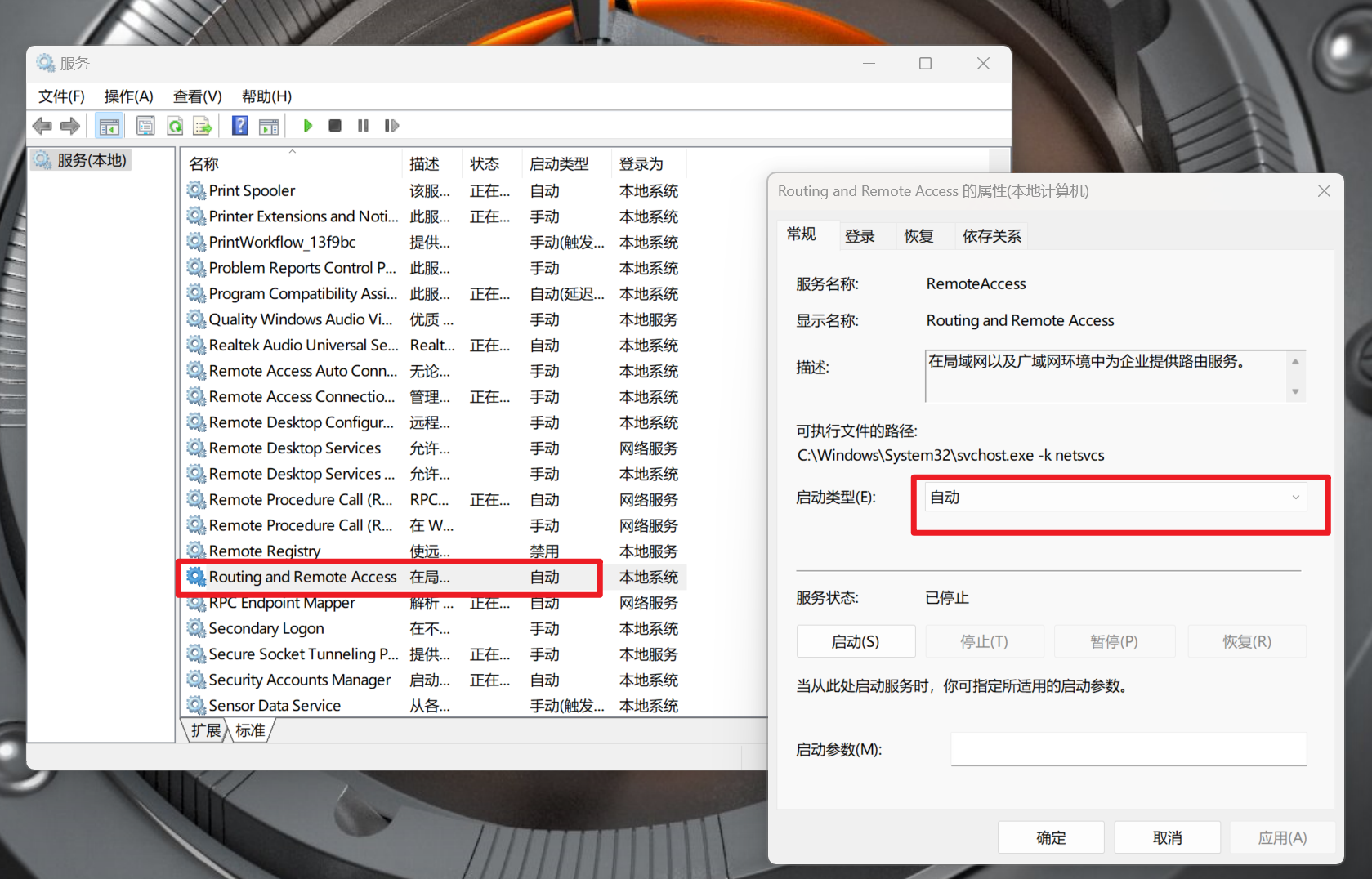Sort services by 登录为 column header
The width and height of the screenshot is (1372, 879).
click(649, 163)
